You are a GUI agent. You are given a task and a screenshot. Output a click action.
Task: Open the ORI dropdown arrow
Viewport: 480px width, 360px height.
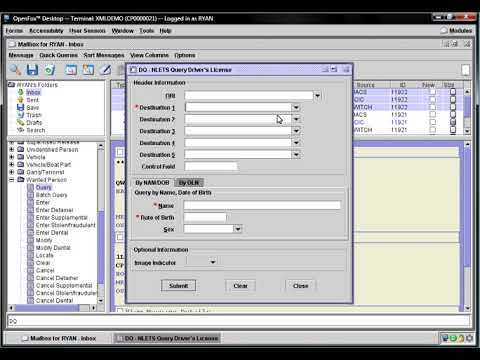coord(317,96)
